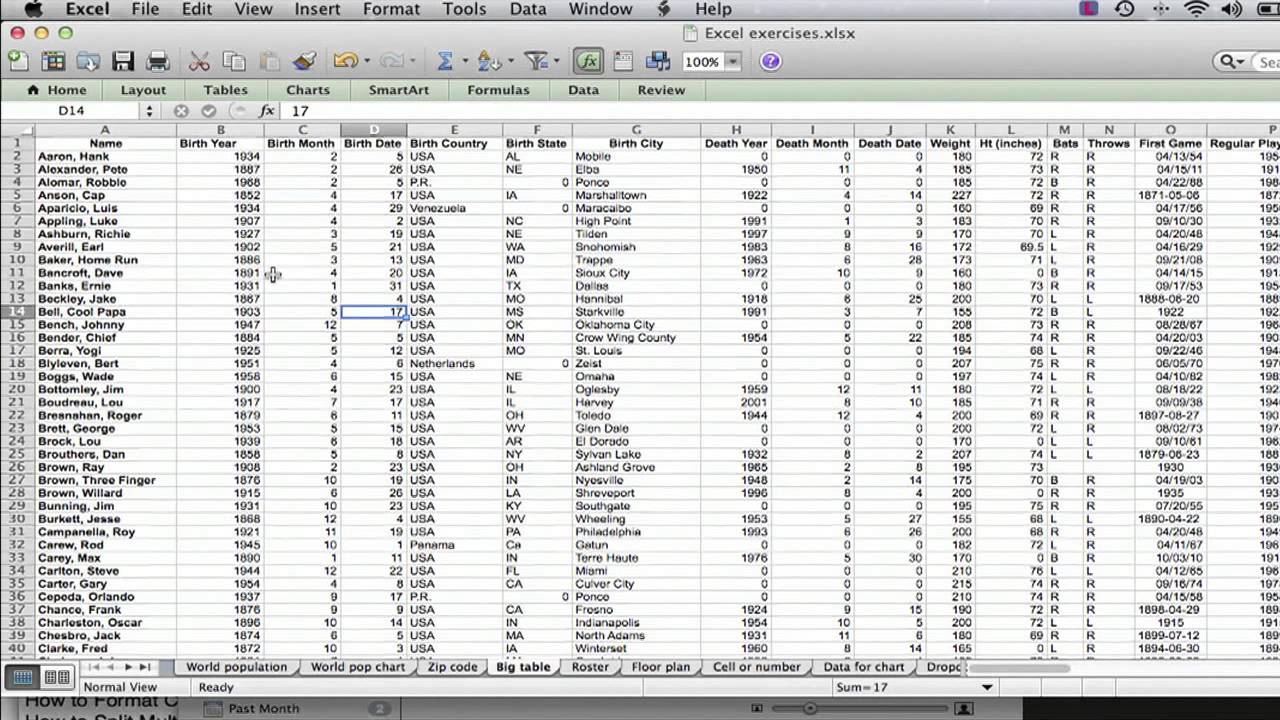Viewport: 1280px width, 720px height.
Task: Toggle the formula builder fx toolbar button
Action: [x=588, y=61]
